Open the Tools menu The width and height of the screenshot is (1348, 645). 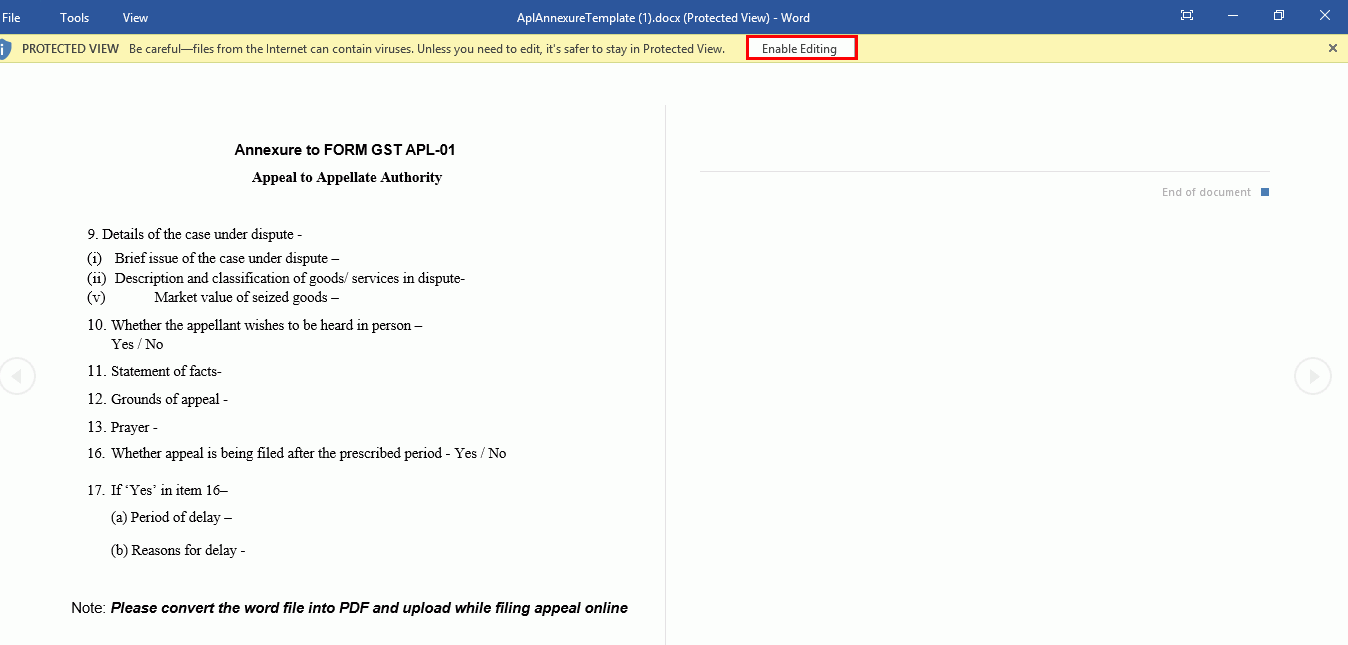pos(74,16)
